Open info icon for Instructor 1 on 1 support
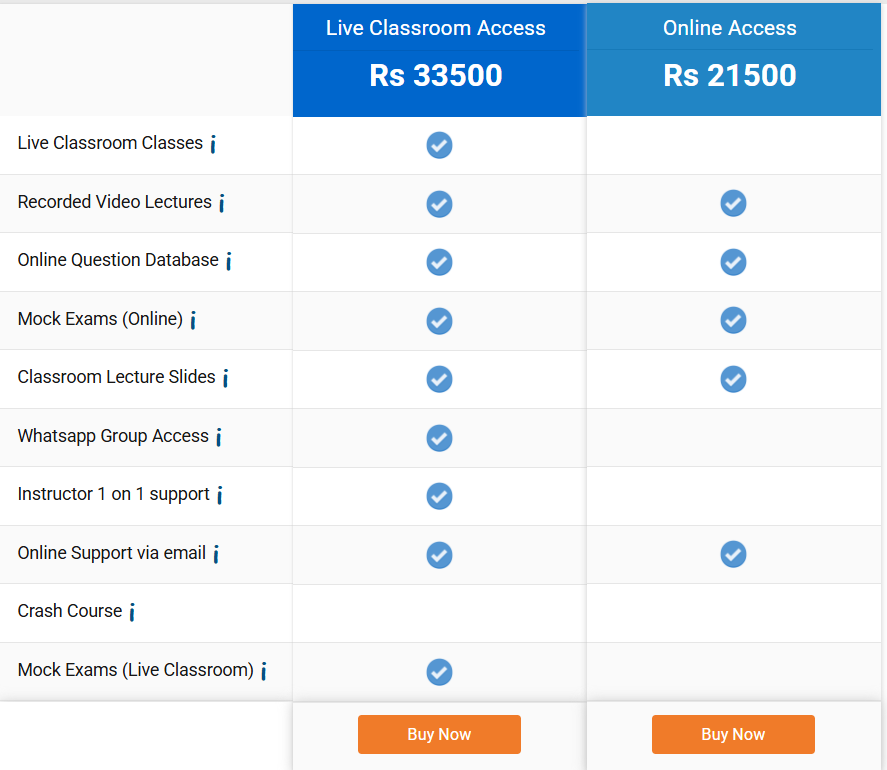This screenshot has height=770, width=887. [219, 495]
